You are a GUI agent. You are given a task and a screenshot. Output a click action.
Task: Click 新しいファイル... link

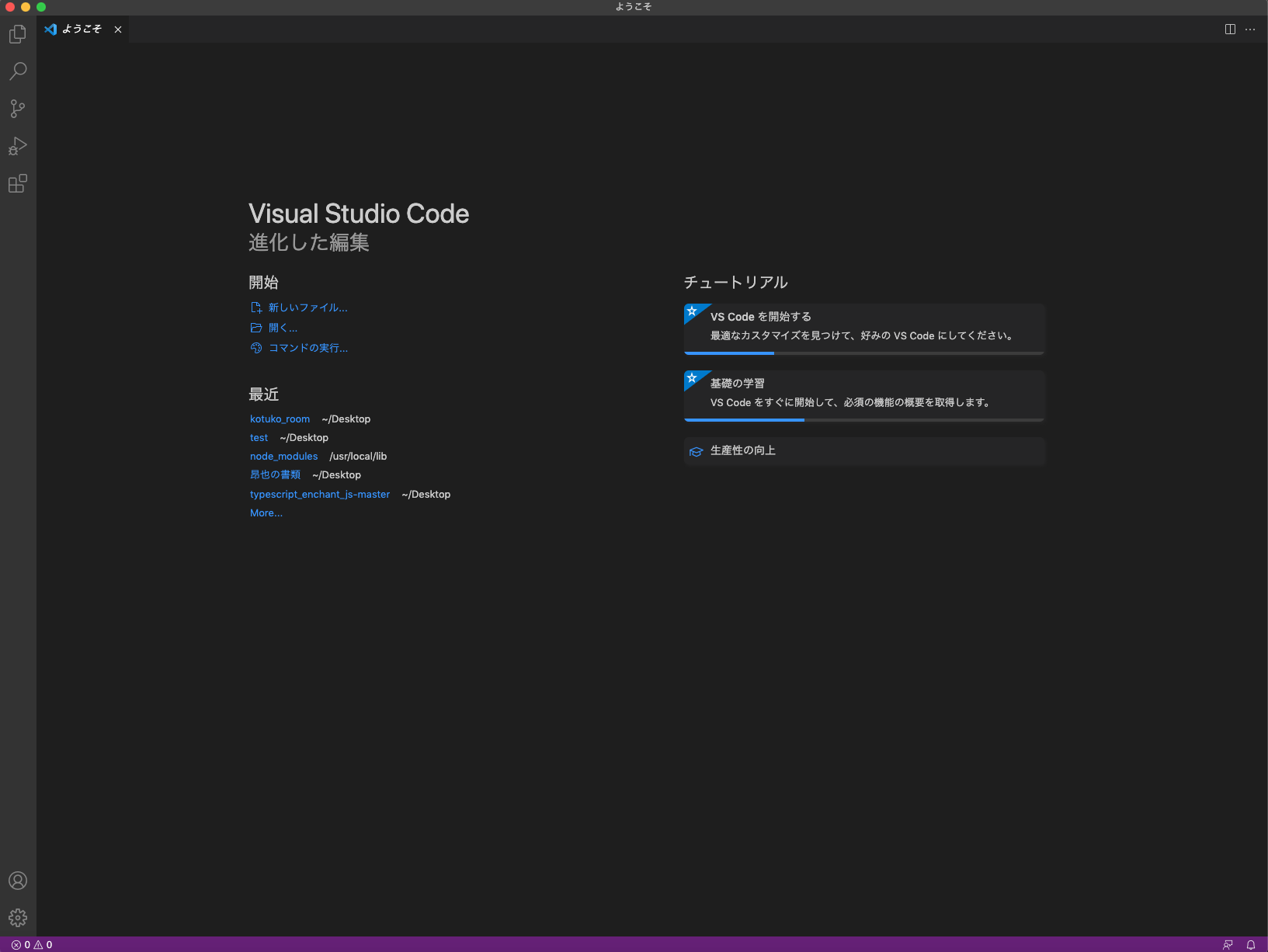coord(308,307)
